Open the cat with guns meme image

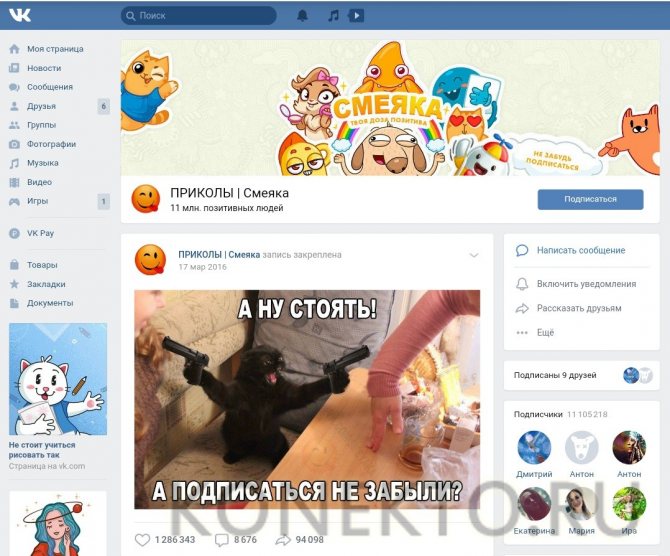pos(307,400)
